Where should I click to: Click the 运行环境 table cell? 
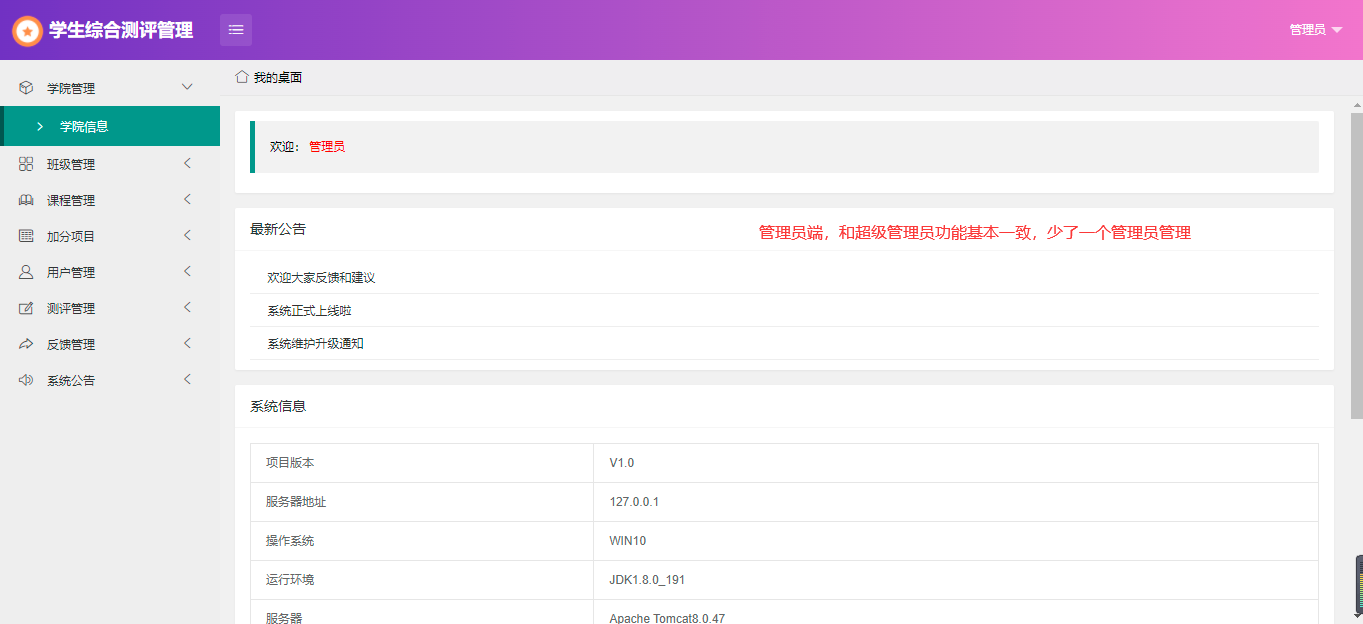coord(422,580)
